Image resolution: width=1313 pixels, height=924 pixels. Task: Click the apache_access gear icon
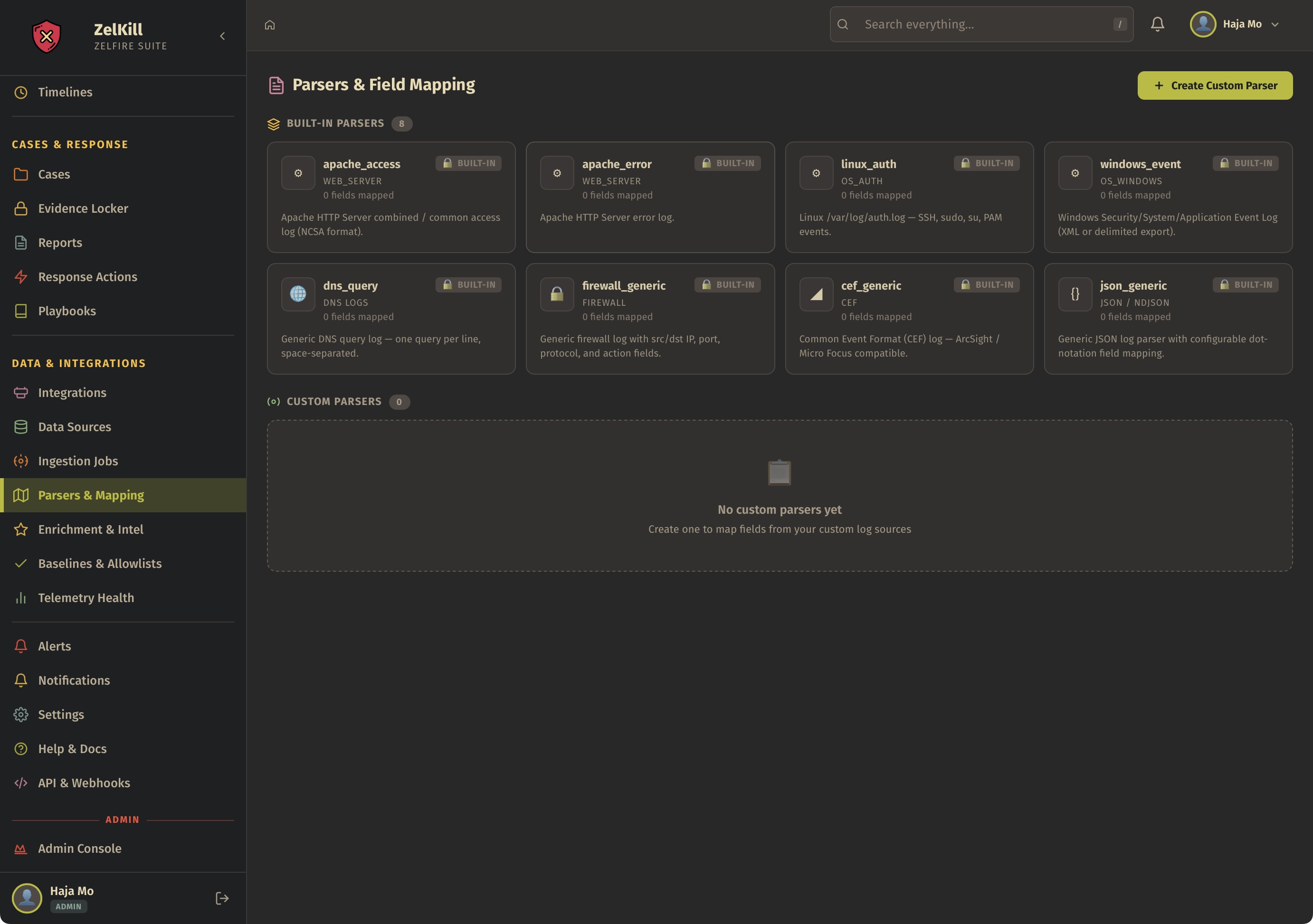[298, 172]
